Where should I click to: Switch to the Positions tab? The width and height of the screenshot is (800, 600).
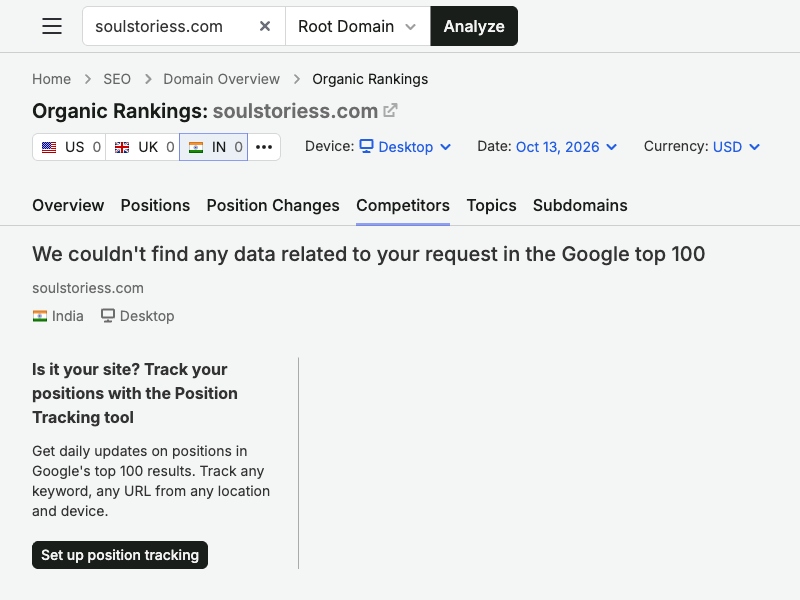[155, 205]
